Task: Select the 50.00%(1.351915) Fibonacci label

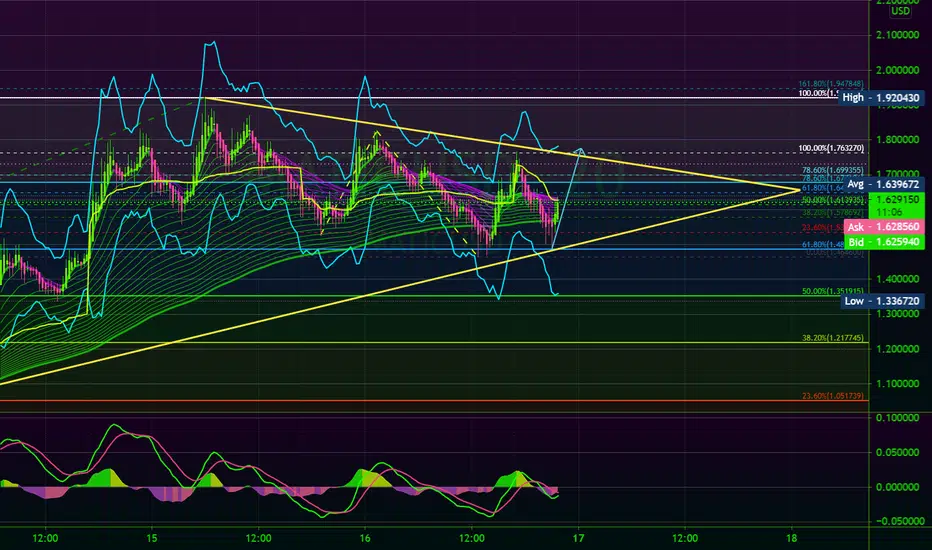Action: (x=833, y=291)
